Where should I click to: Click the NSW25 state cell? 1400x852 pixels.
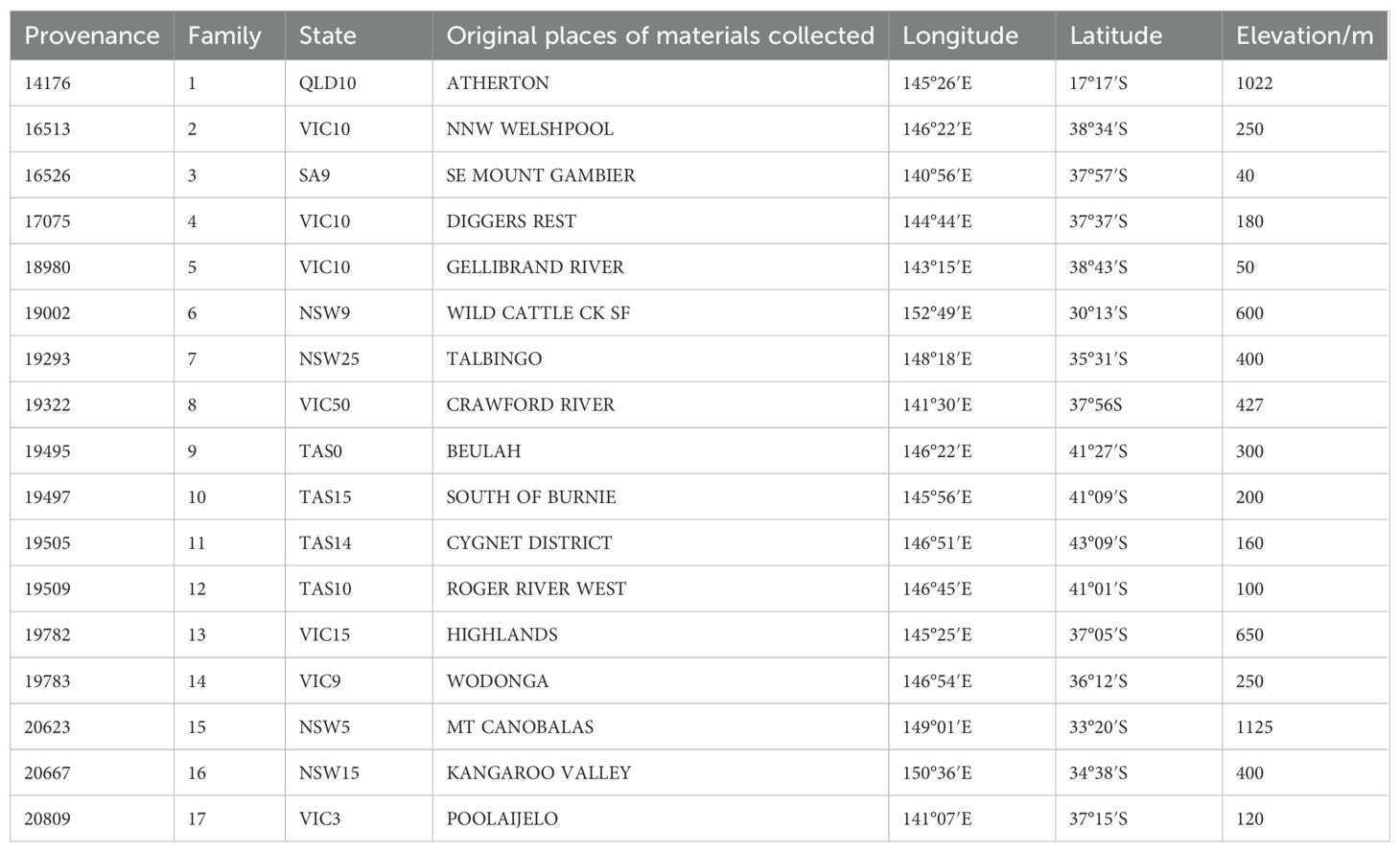tap(329, 359)
